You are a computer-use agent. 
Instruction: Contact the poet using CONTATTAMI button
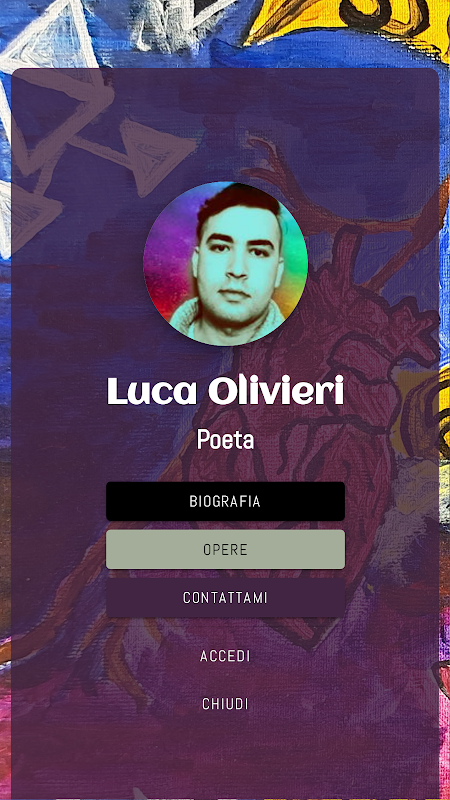(x=226, y=597)
